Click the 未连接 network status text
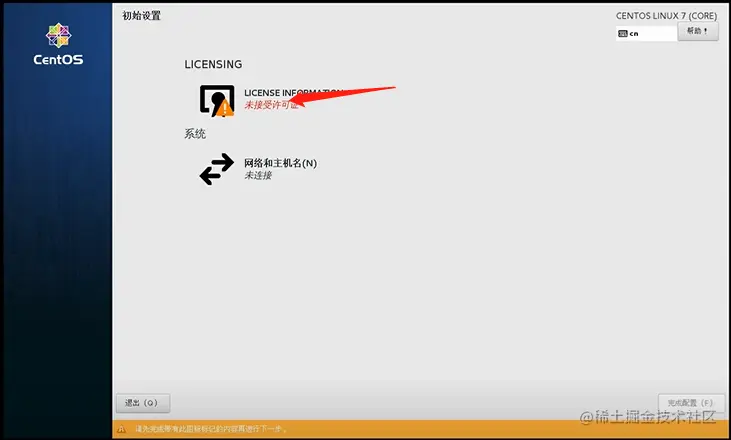 [x=258, y=175]
